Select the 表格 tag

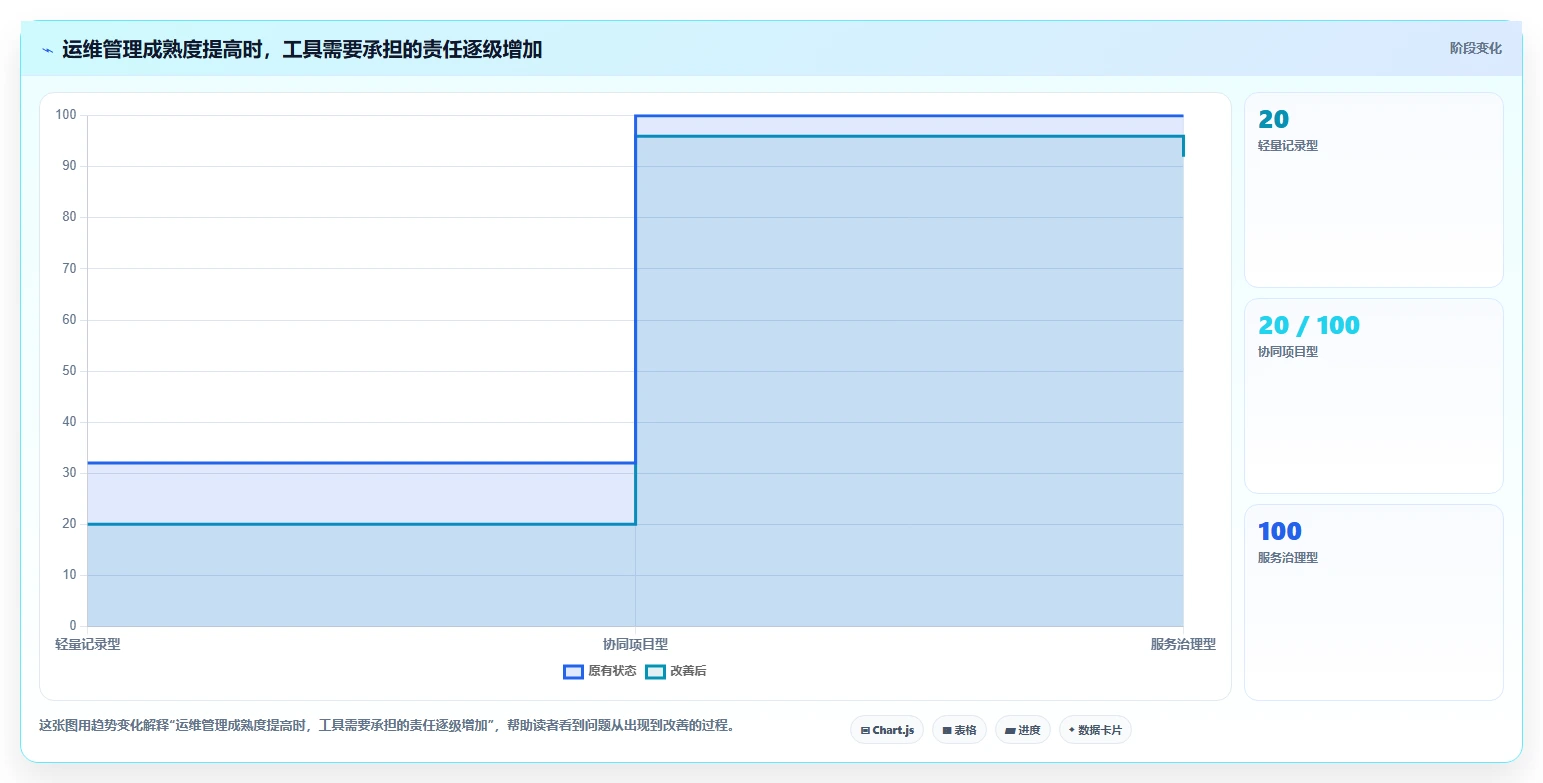tap(959, 730)
